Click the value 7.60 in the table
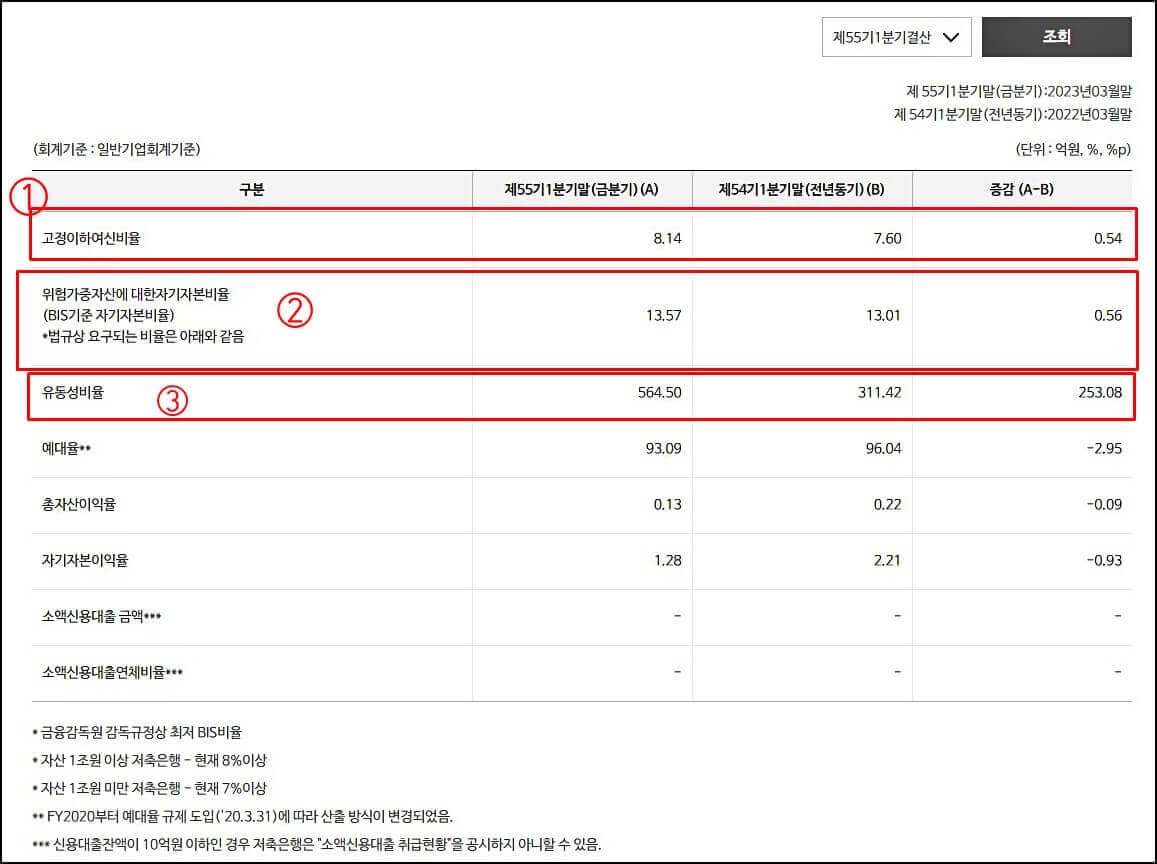 tap(887, 238)
